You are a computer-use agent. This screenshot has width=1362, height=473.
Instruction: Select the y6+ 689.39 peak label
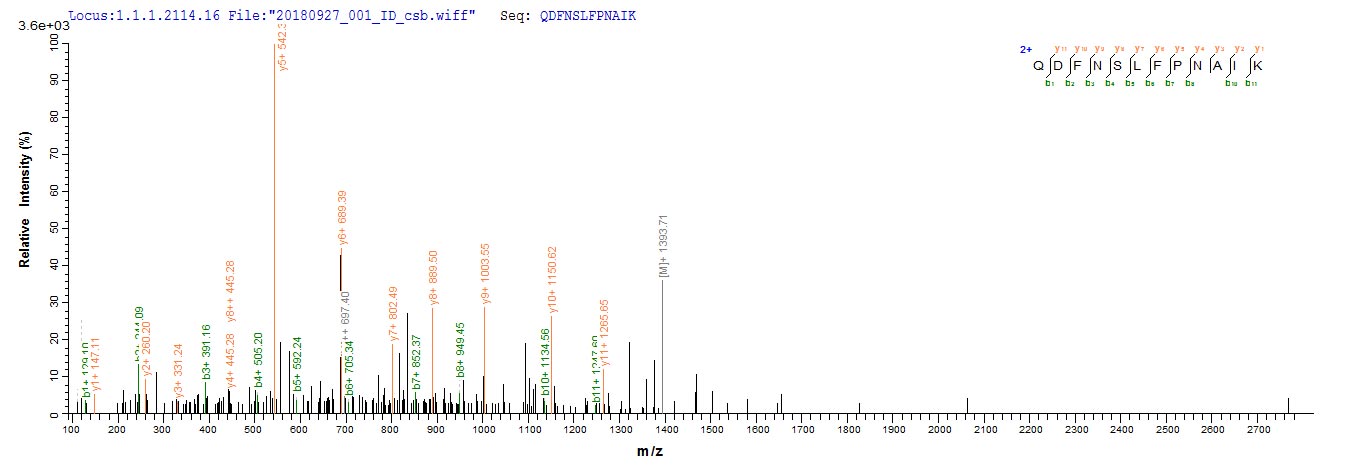(343, 217)
